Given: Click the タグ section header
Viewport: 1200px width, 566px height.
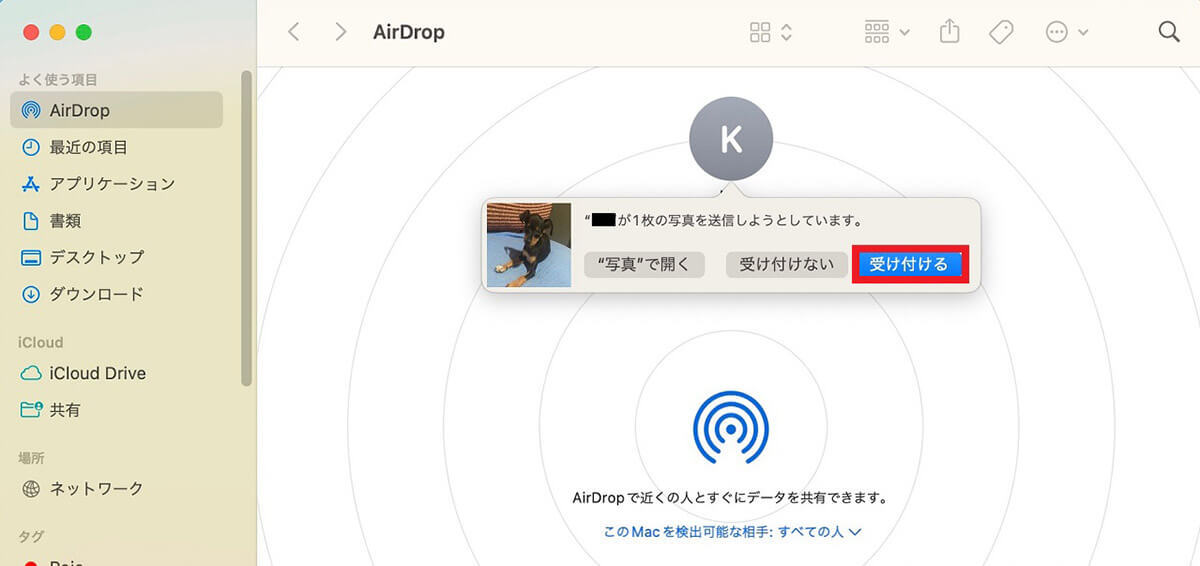Looking at the screenshot, I should pos(31,537).
